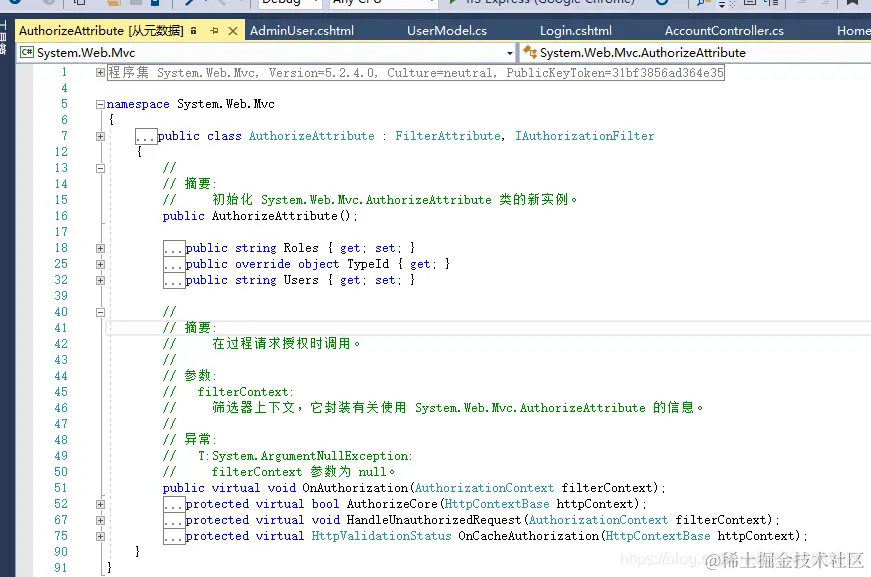Collapse the namespace System.Web.Mvc block
Image resolution: width=871 pixels, height=577 pixels.
point(101,104)
